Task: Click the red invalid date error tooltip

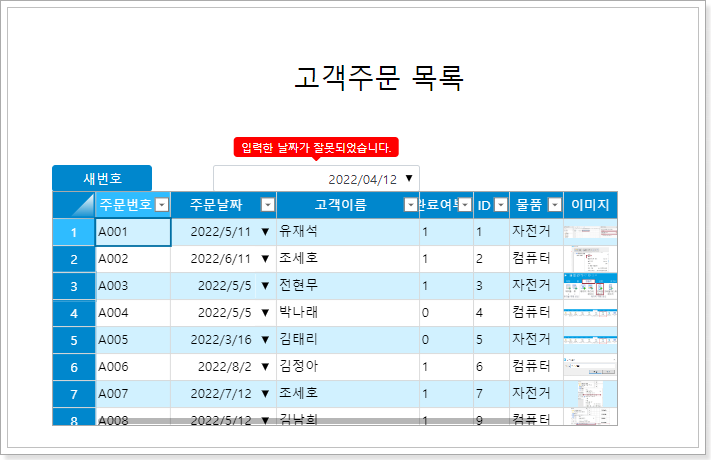Action: click(316, 148)
